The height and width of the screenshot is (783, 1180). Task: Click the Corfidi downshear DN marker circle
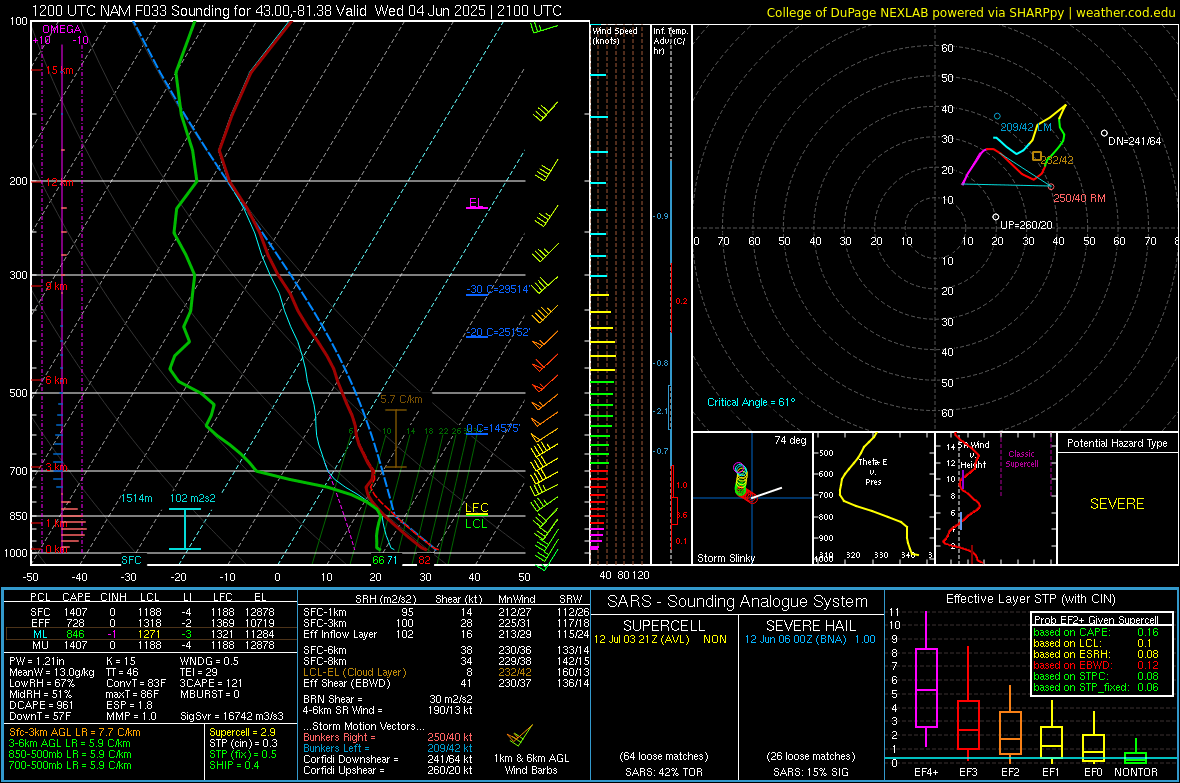pyautogui.click(x=1104, y=133)
